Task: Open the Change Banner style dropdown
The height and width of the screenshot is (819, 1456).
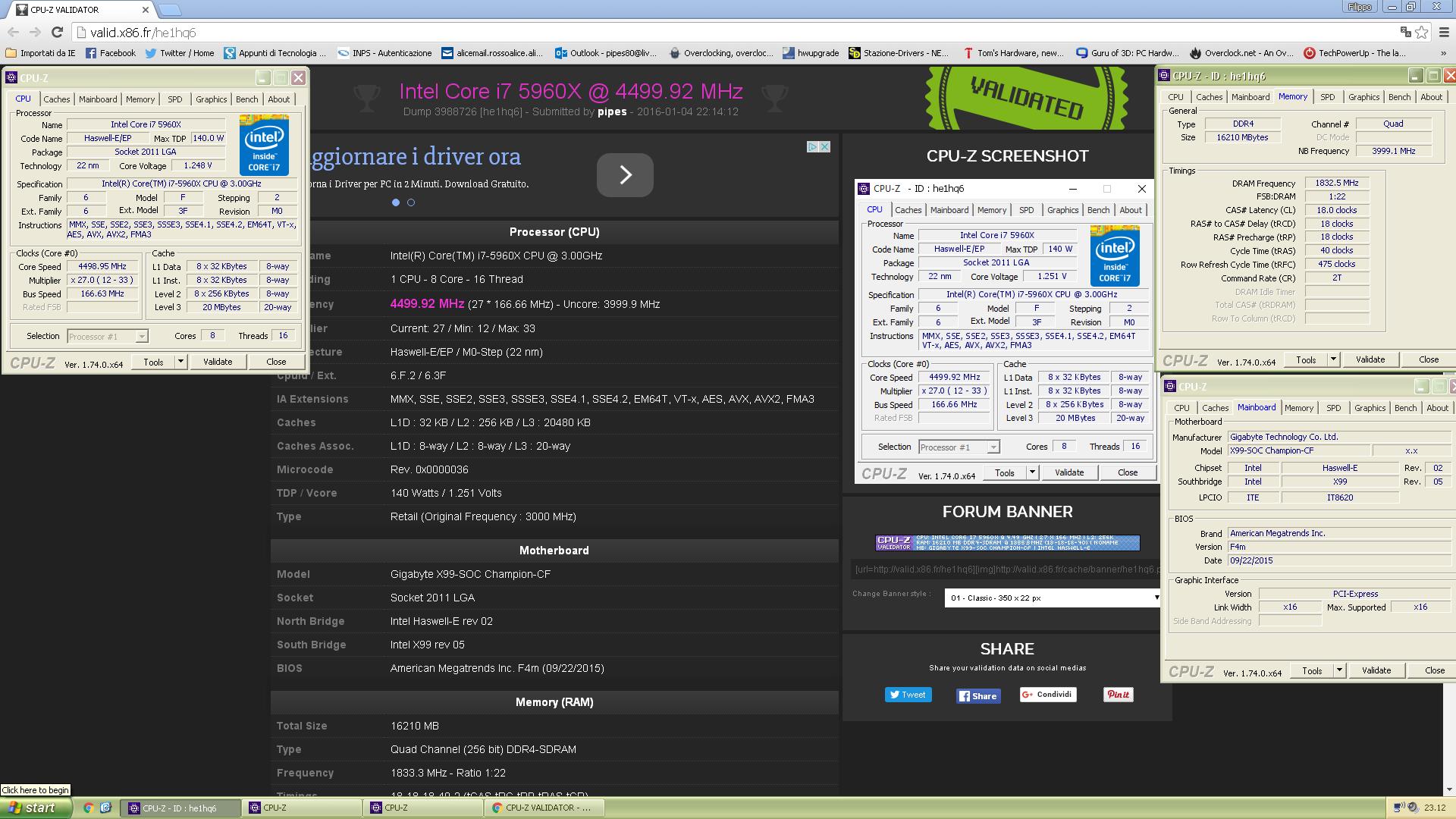Action: click(x=1053, y=598)
